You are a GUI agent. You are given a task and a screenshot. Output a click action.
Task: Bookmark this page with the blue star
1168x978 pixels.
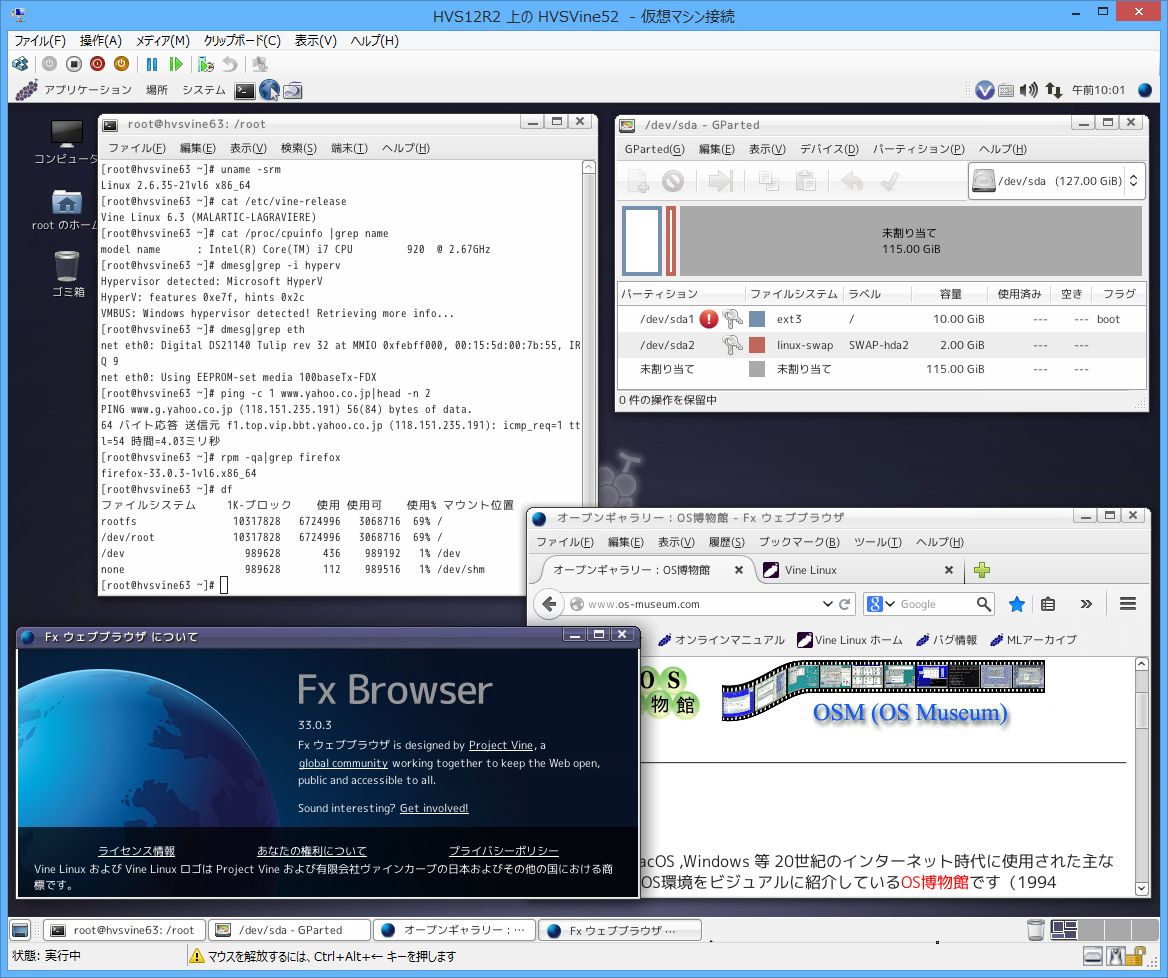click(1016, 604)
